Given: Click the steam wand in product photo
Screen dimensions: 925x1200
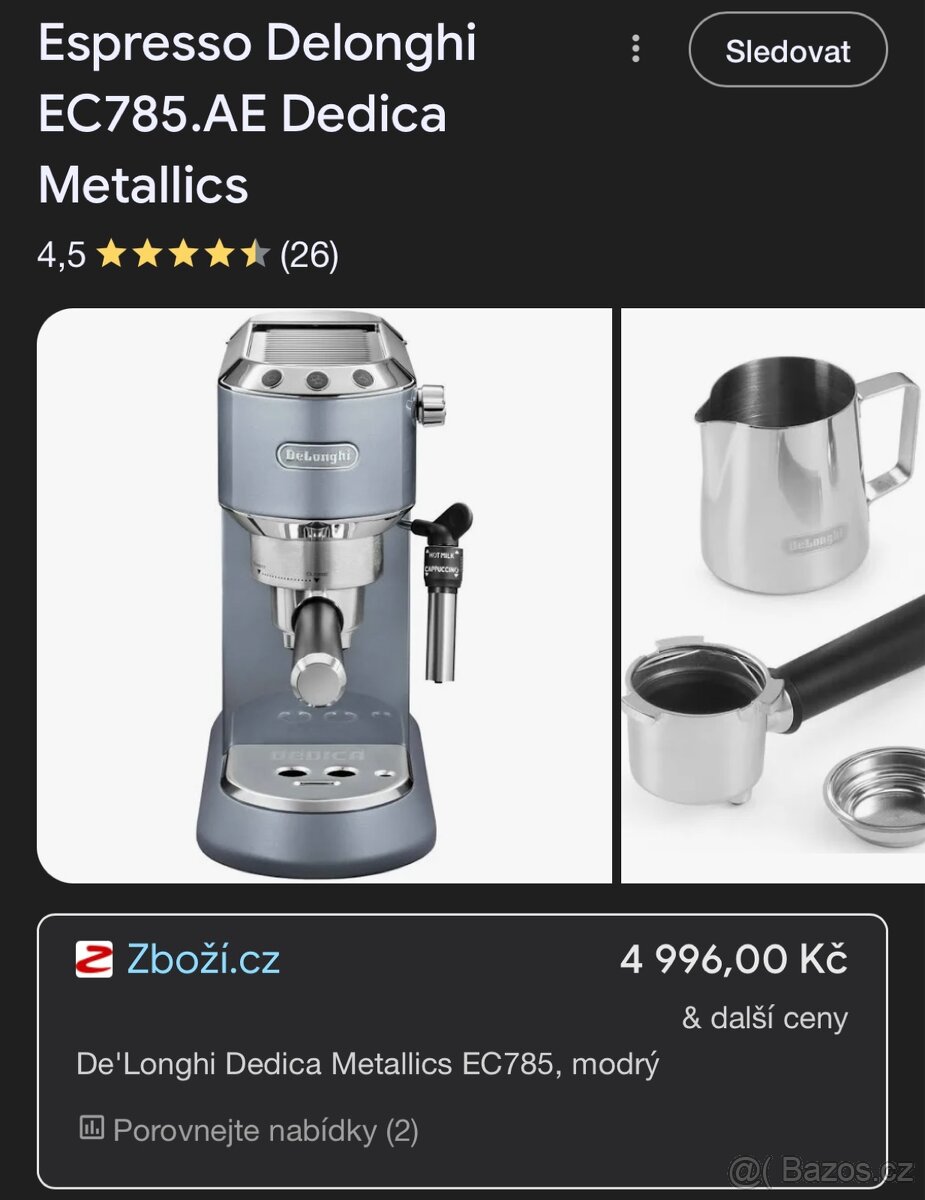Looking at the screenshot, I should click(441, 590).
